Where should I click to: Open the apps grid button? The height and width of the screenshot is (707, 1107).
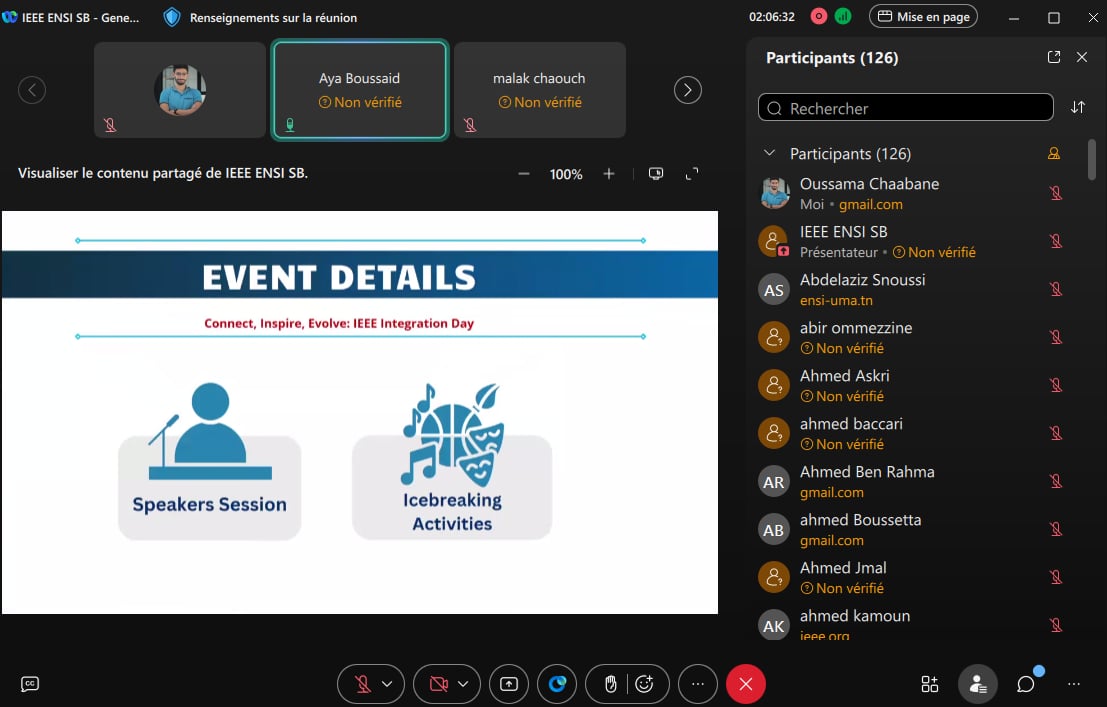[930, 684]
